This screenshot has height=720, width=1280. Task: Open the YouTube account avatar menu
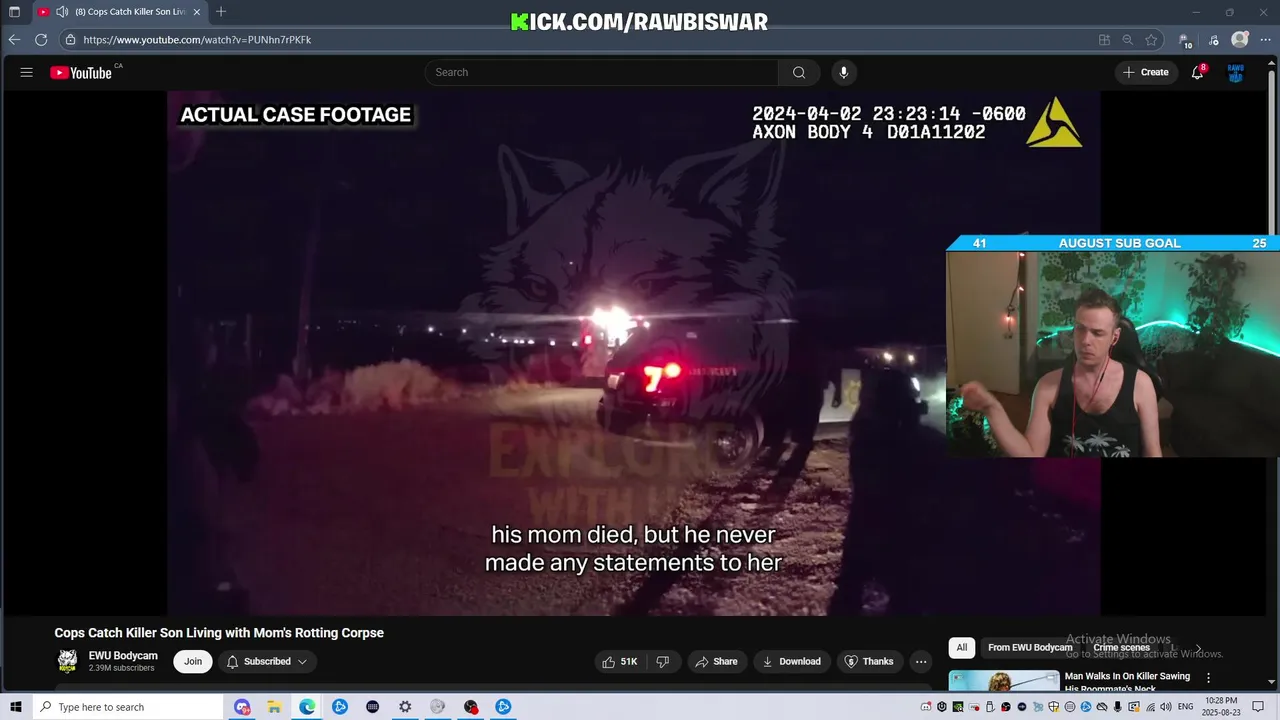click(1236, 72)
